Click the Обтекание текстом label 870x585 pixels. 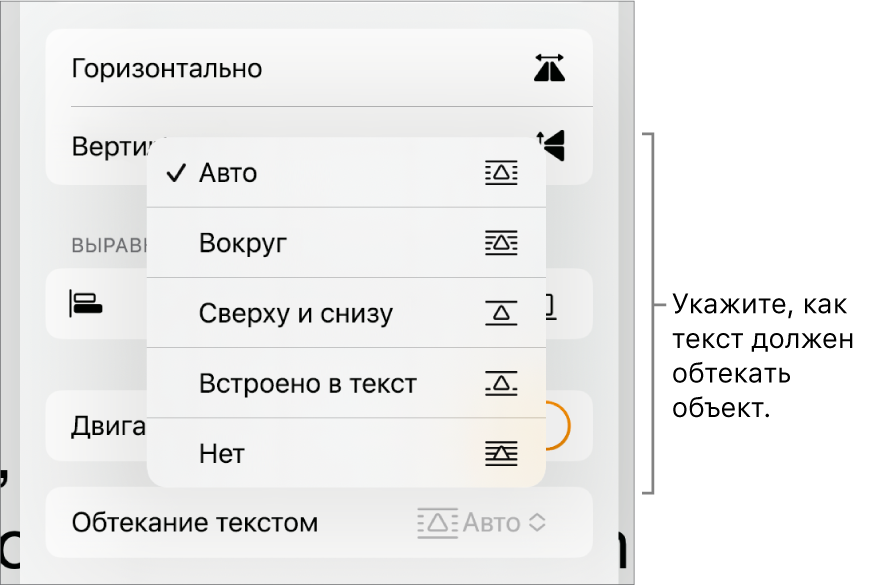195,522
